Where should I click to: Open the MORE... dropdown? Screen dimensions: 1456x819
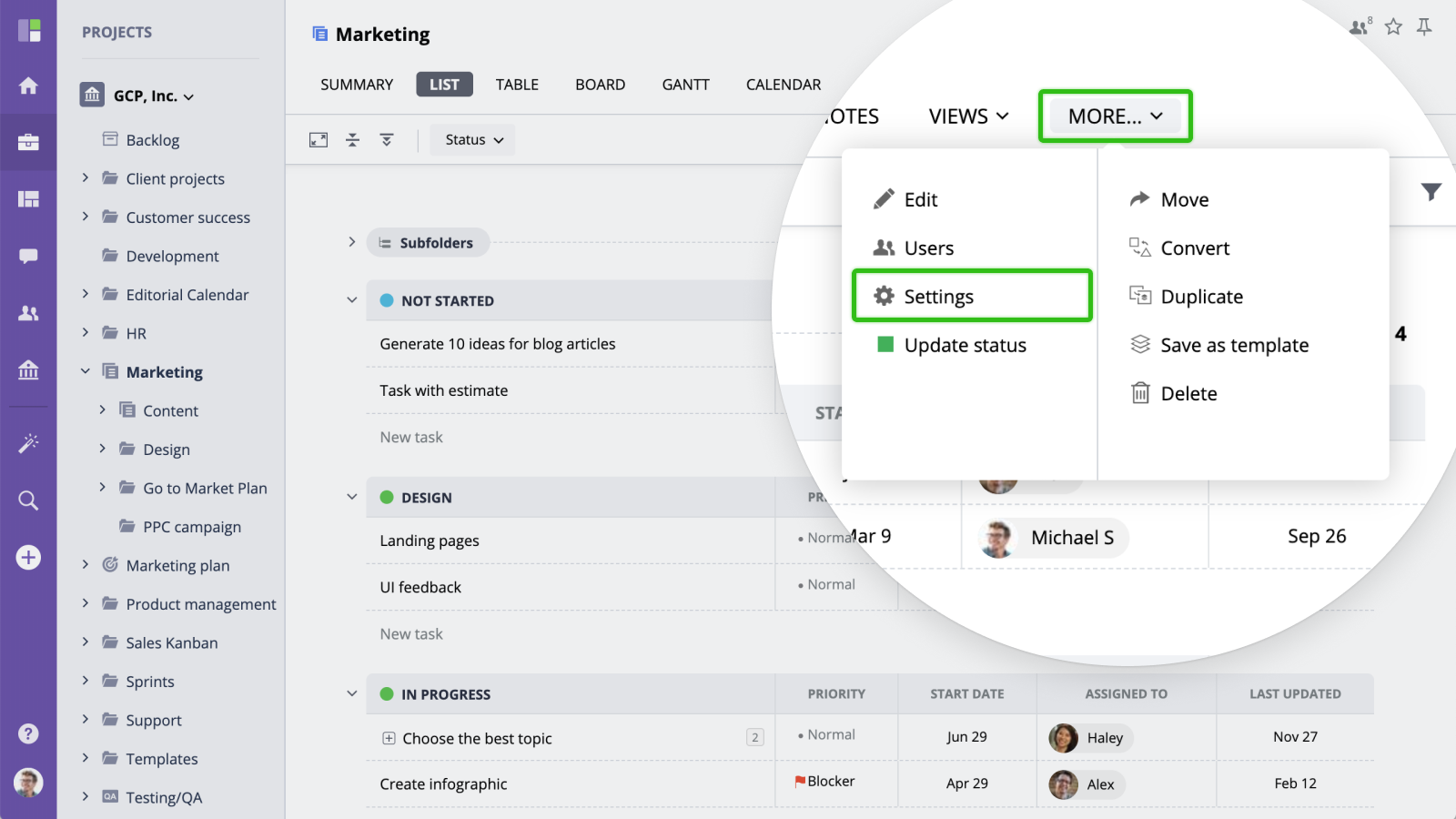[1116, 116]
